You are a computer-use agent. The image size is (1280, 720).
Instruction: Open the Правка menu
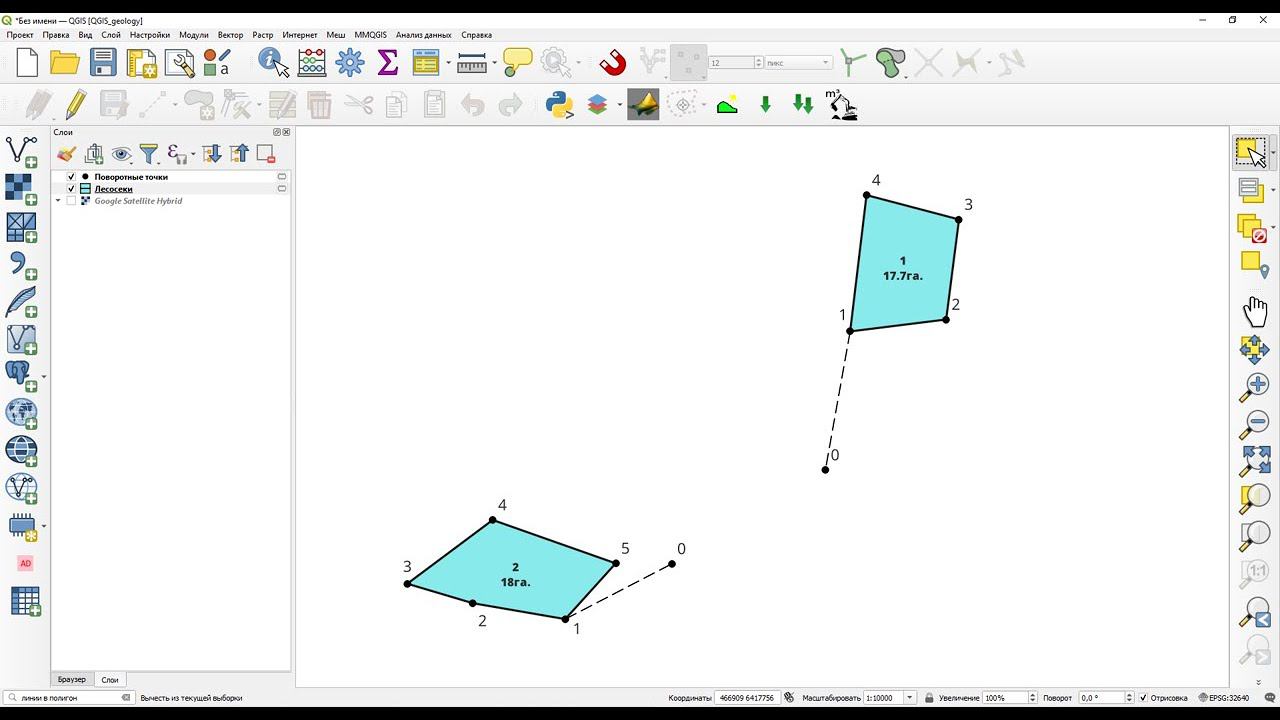pos(56,35)
